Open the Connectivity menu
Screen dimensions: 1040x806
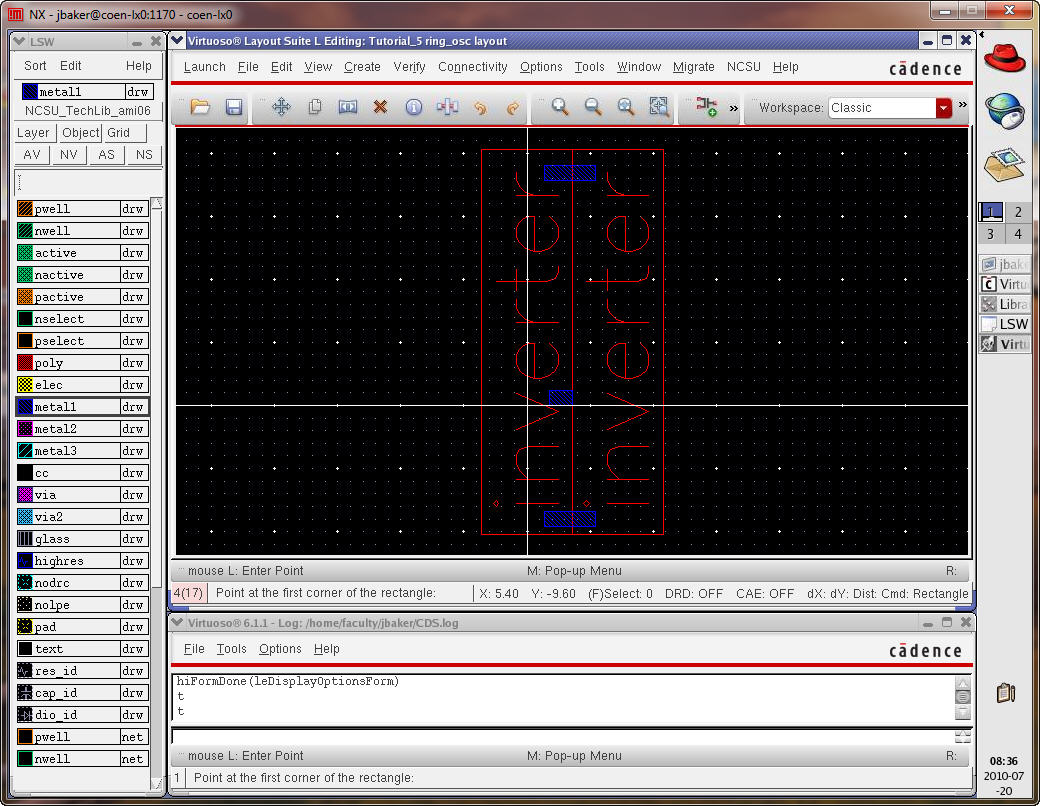click(472, 67)
